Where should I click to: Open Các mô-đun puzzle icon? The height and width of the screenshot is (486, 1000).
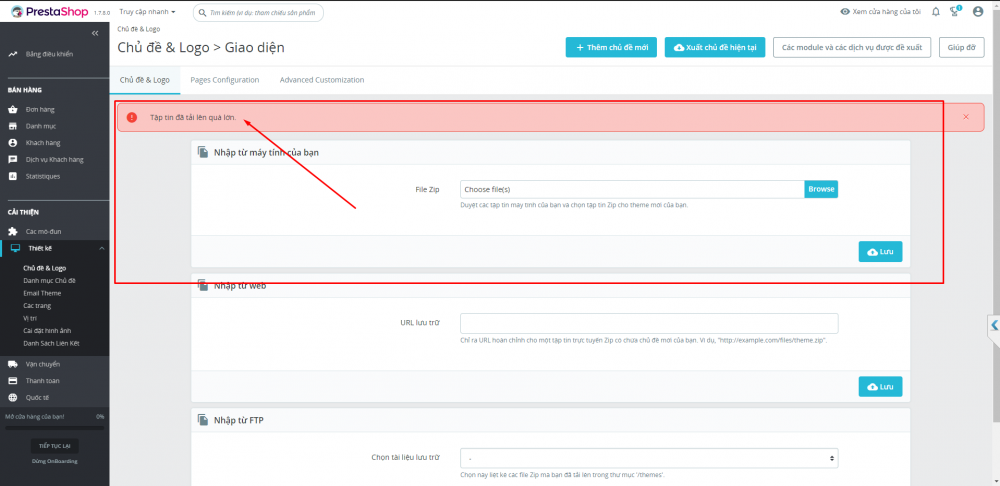(12, 232)
